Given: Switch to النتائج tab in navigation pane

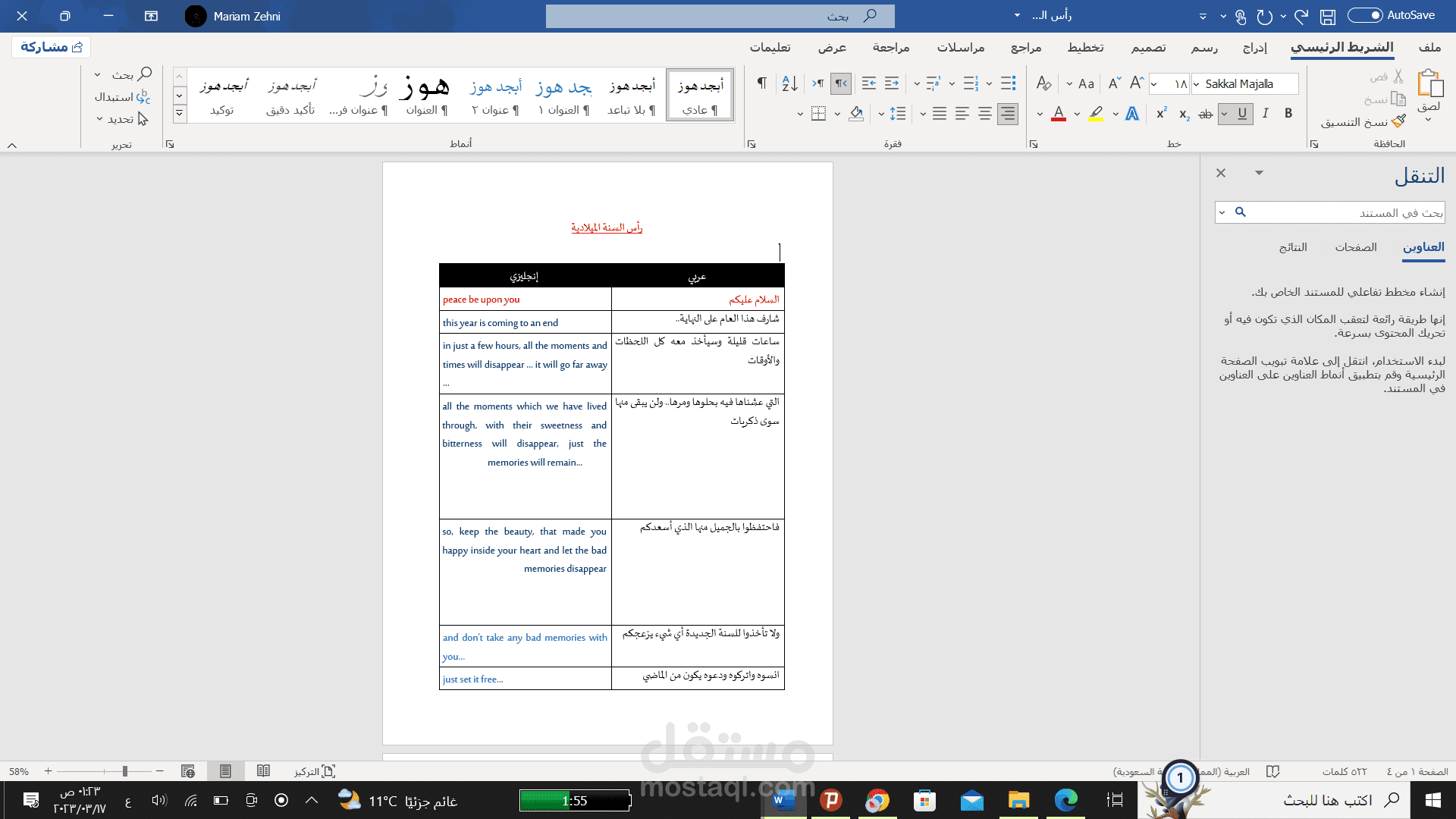Looking at the screenshot, I should [x=1293, y=247].
